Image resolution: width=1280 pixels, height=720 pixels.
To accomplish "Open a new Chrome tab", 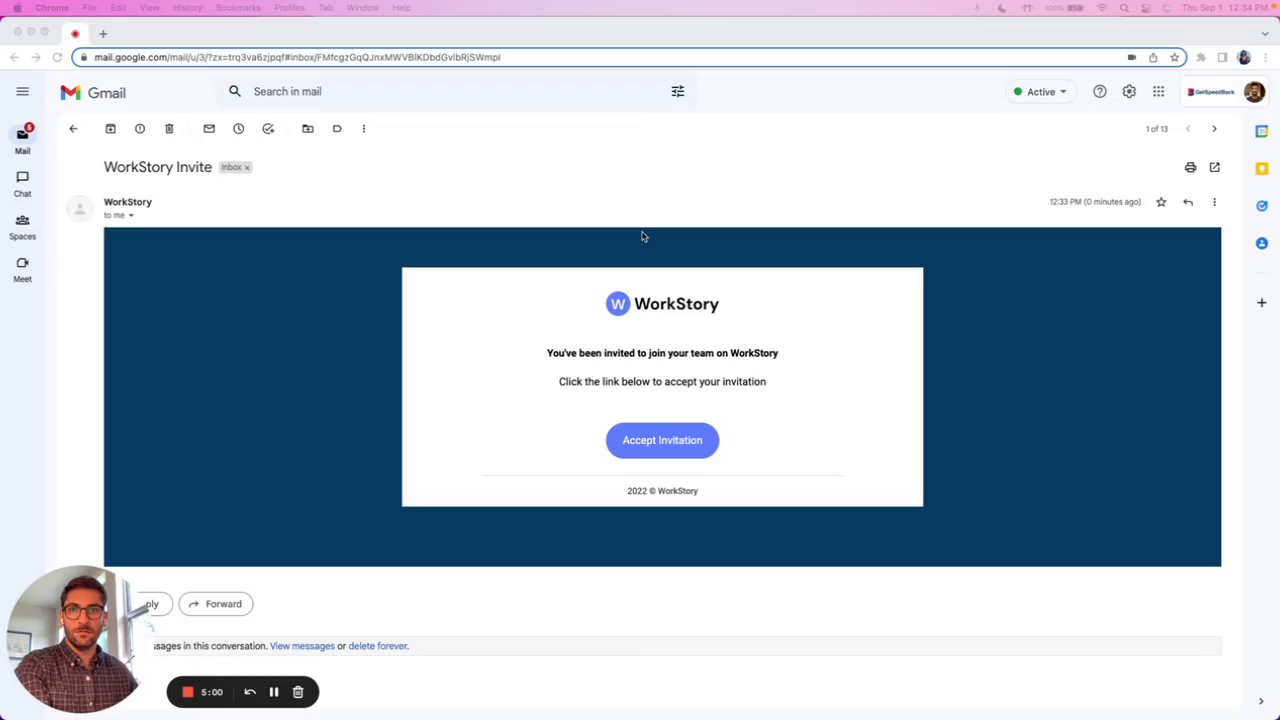I will (103, 33).
